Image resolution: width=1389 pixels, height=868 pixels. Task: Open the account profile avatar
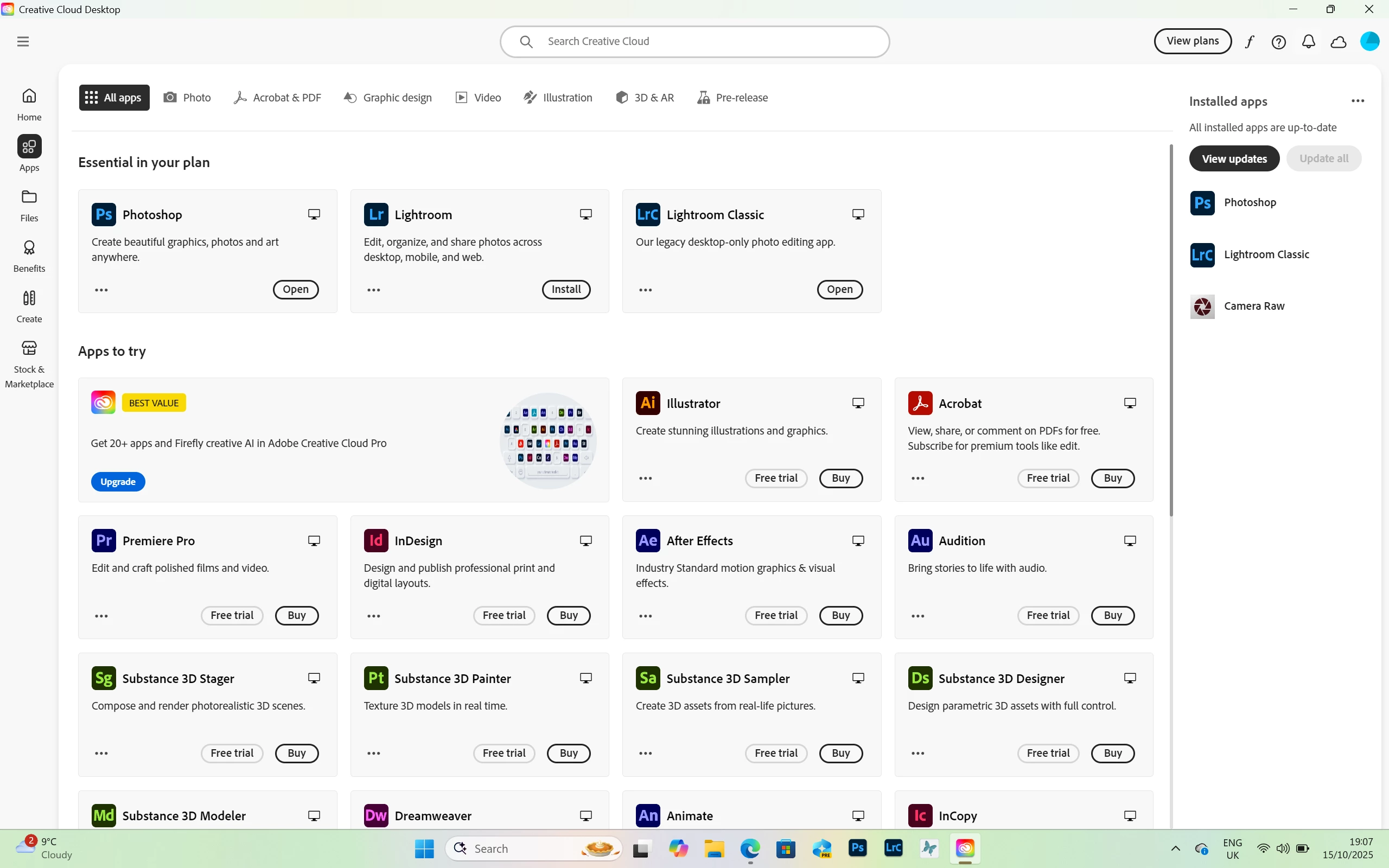click(1370, 41)
